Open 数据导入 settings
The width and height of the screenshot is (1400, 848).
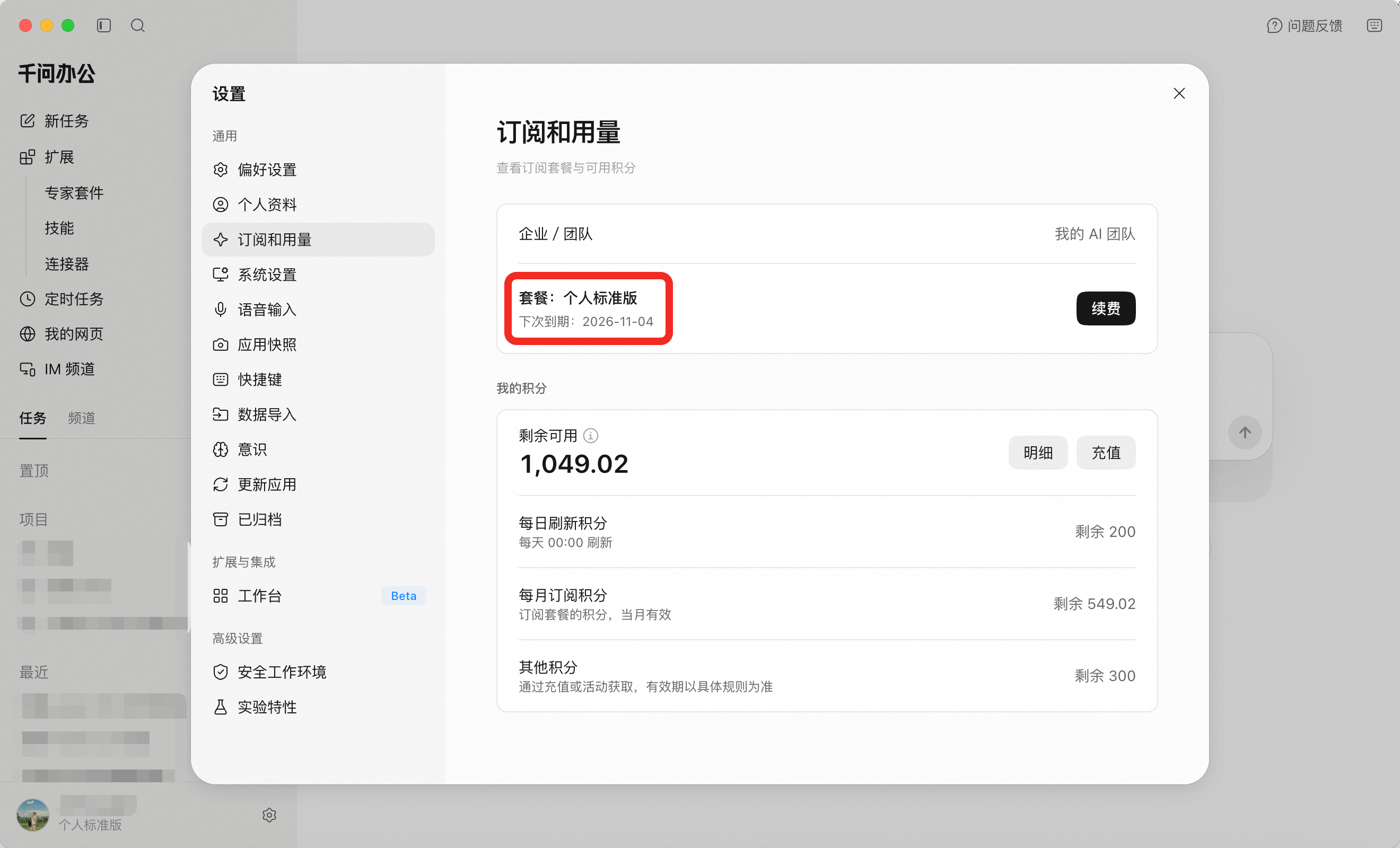tap(318, 414)
